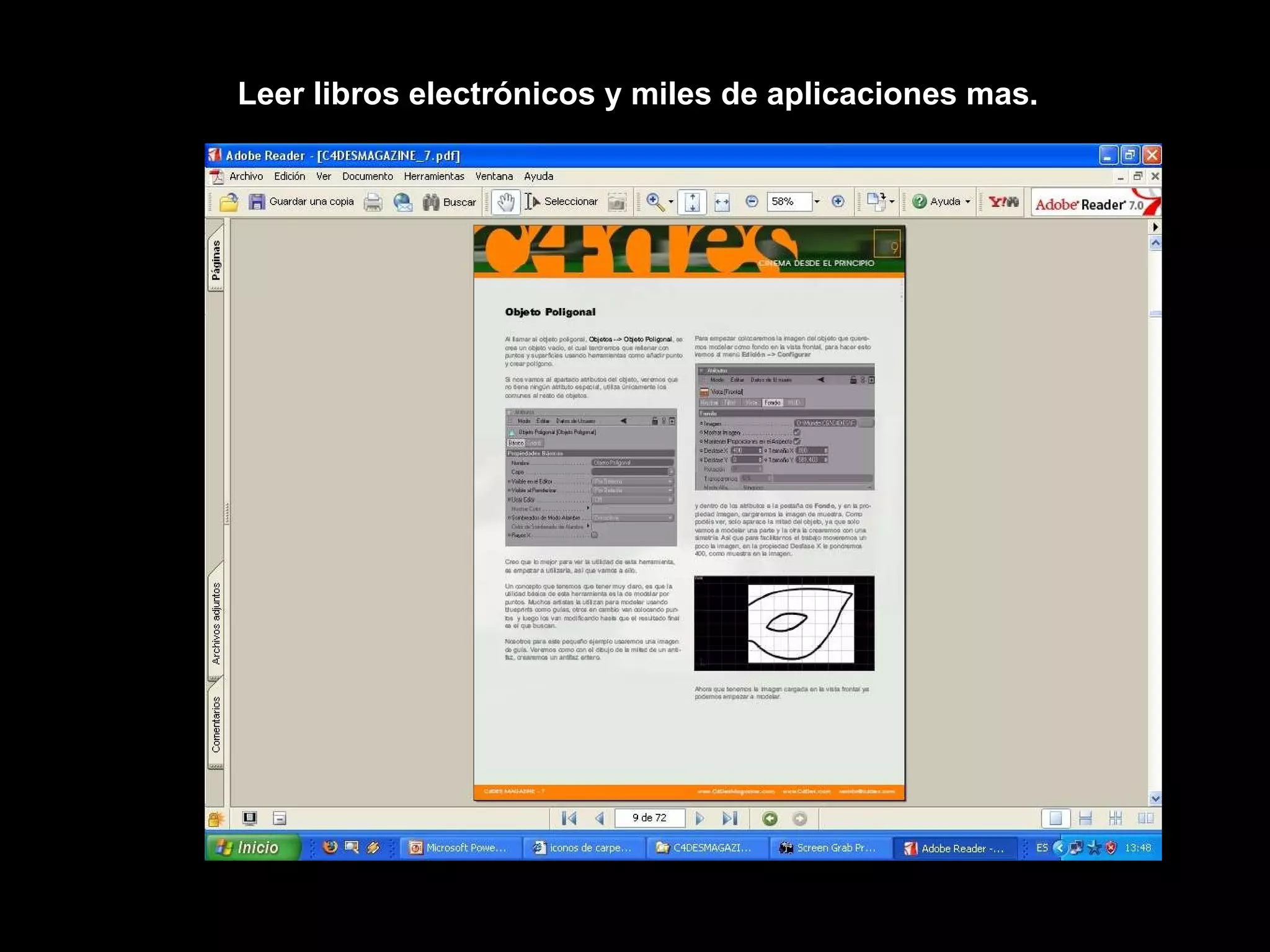Screen dimensions: 1270x952
Task: Click the zoom in plus button
Action: click(x=838, y=201)
